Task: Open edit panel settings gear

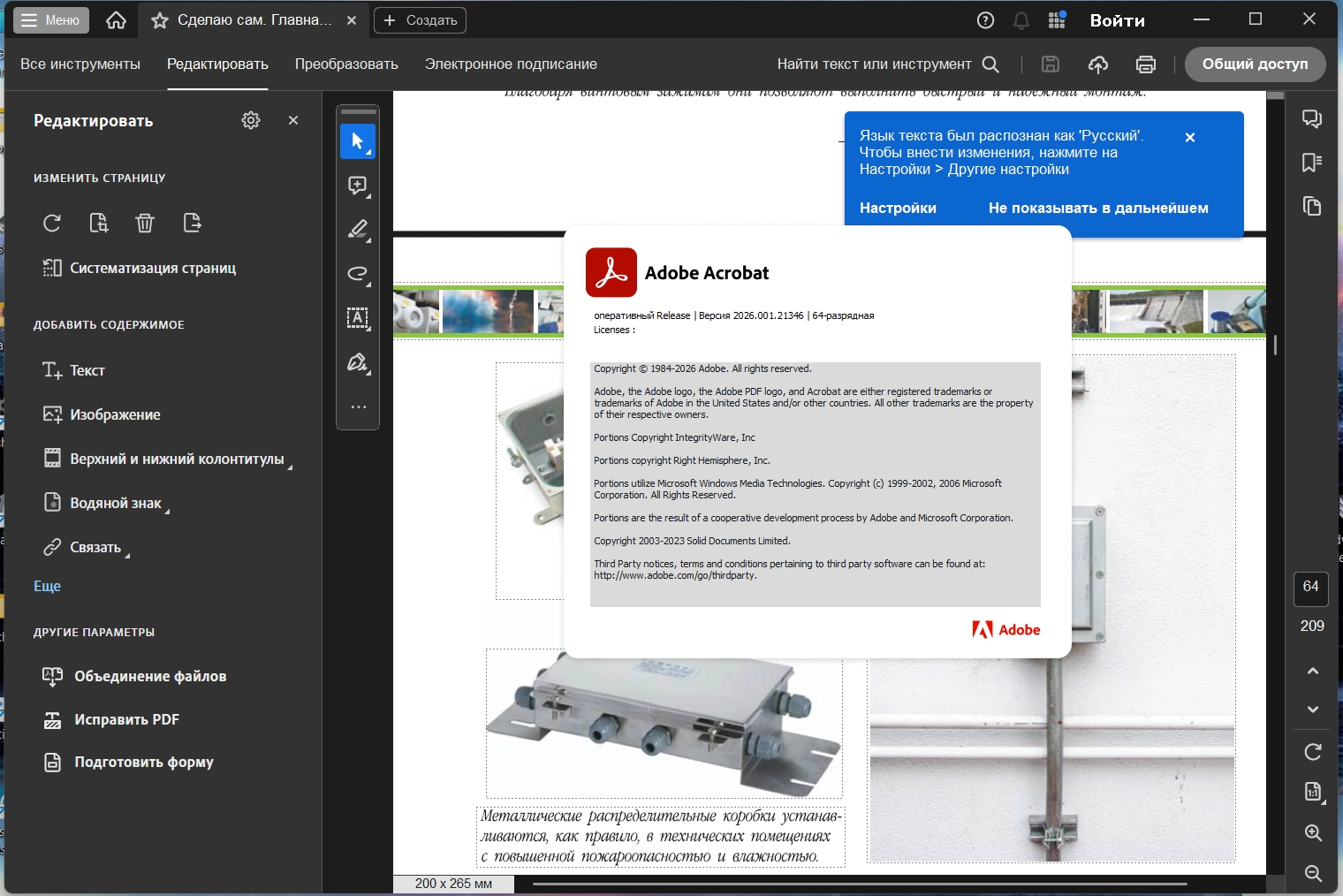Action: (251, 120)
